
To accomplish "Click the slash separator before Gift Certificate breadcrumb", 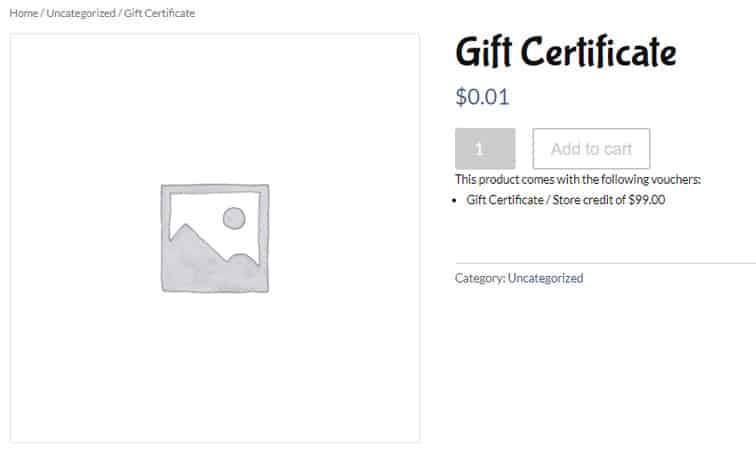I will [x=120, y=13].
